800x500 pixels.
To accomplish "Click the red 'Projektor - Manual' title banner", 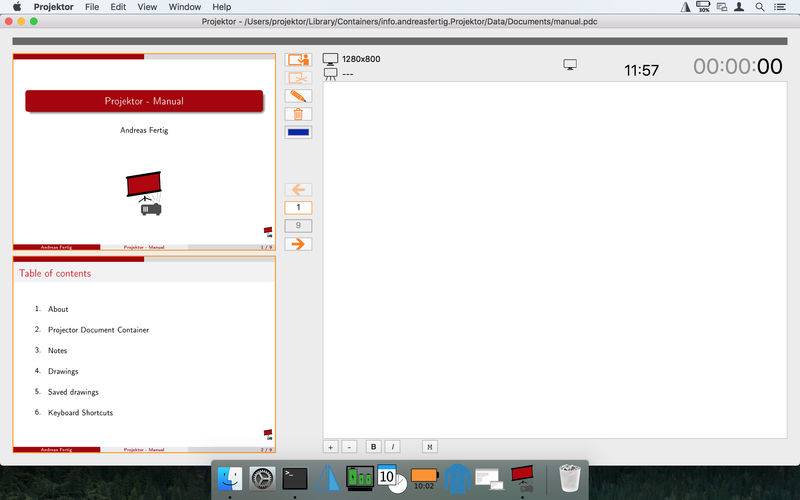I will tap(144, 101).
